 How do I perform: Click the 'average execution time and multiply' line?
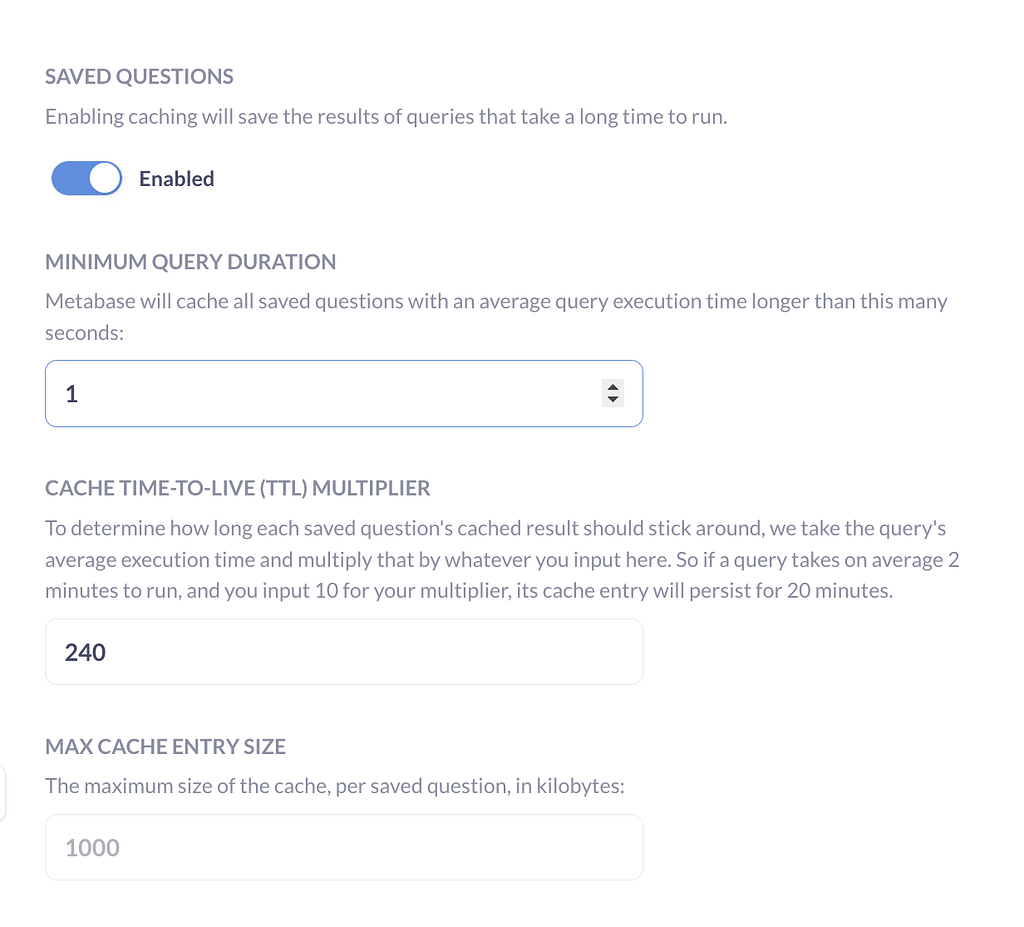click(501, 559)
